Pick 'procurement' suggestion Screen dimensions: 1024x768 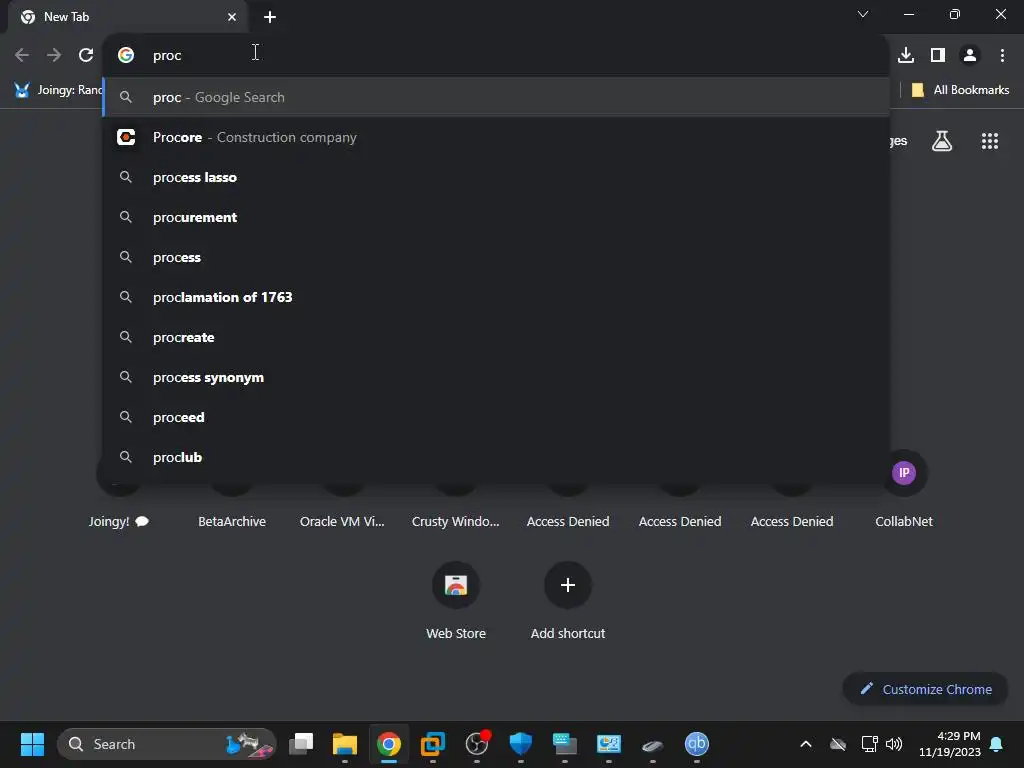496,217
